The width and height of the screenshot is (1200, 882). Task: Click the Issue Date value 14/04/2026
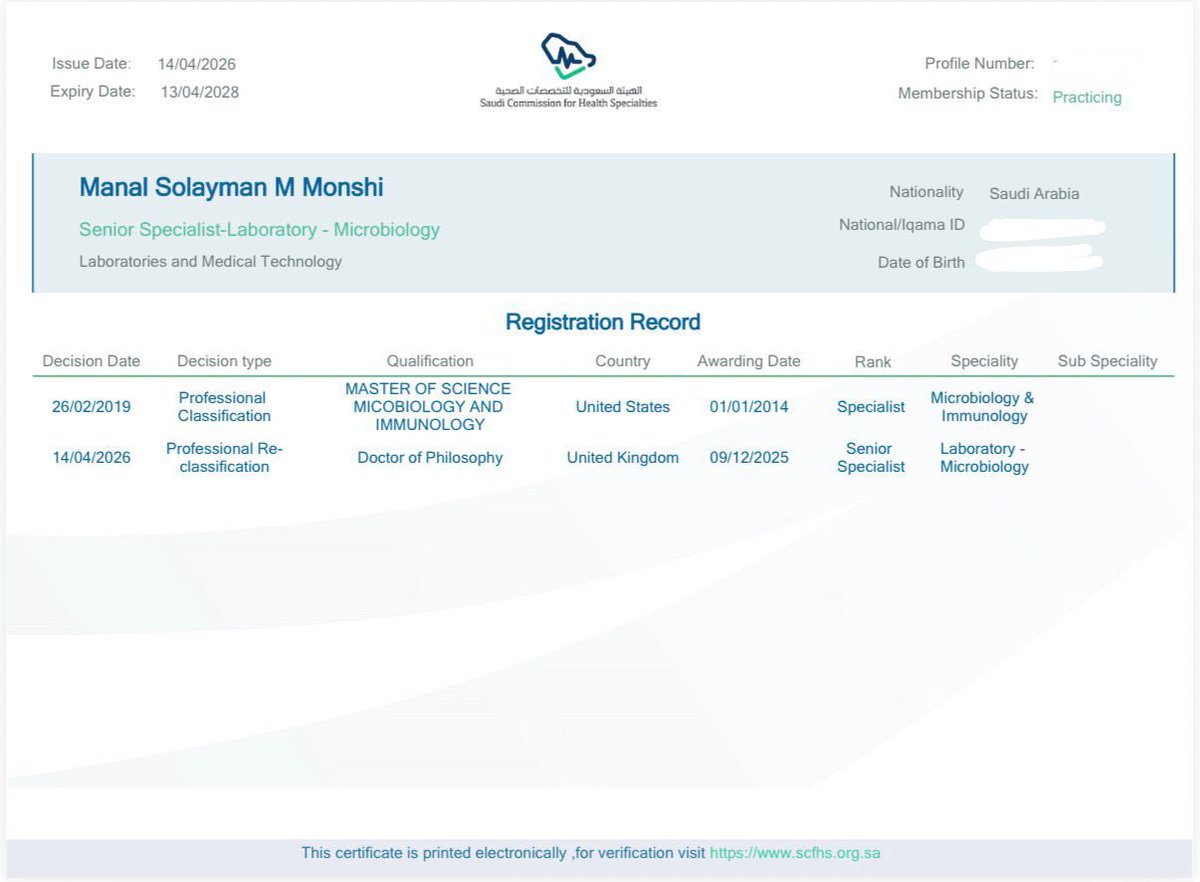(x=197, y=64)
